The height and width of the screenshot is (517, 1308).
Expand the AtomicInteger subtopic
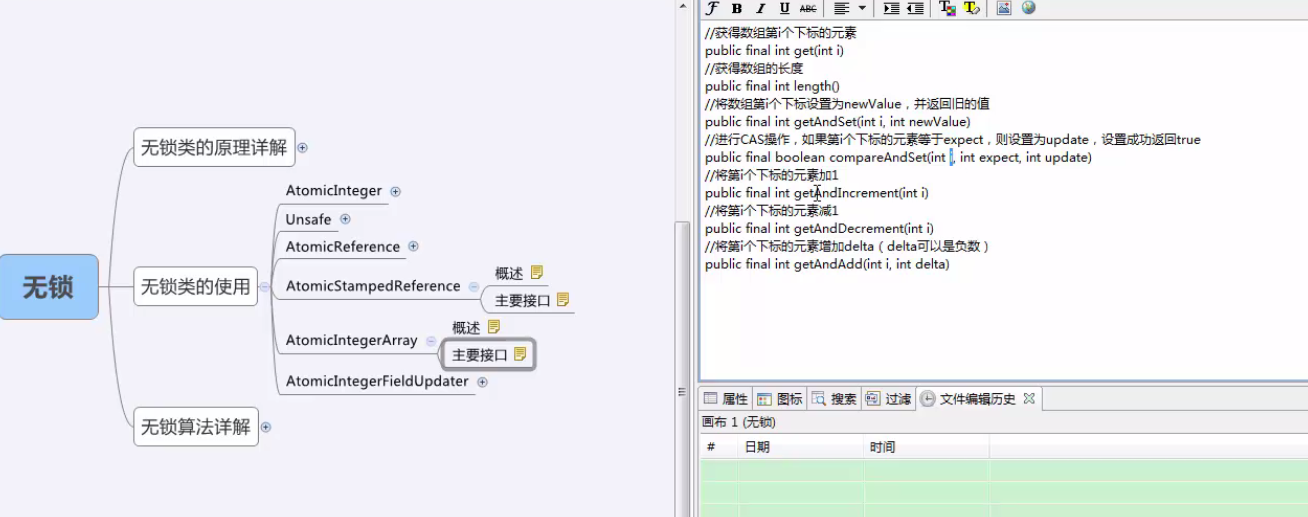(x=395, y=191)
